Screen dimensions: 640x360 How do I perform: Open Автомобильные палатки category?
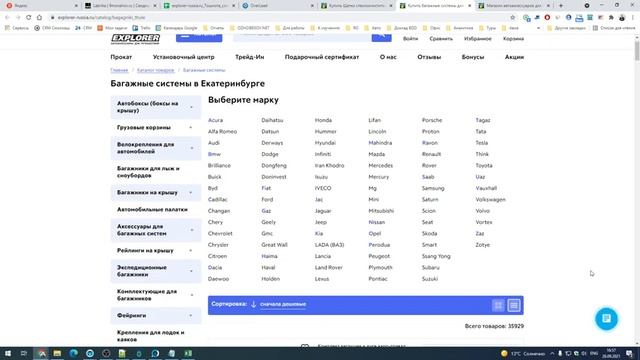(x=152, y=209)
